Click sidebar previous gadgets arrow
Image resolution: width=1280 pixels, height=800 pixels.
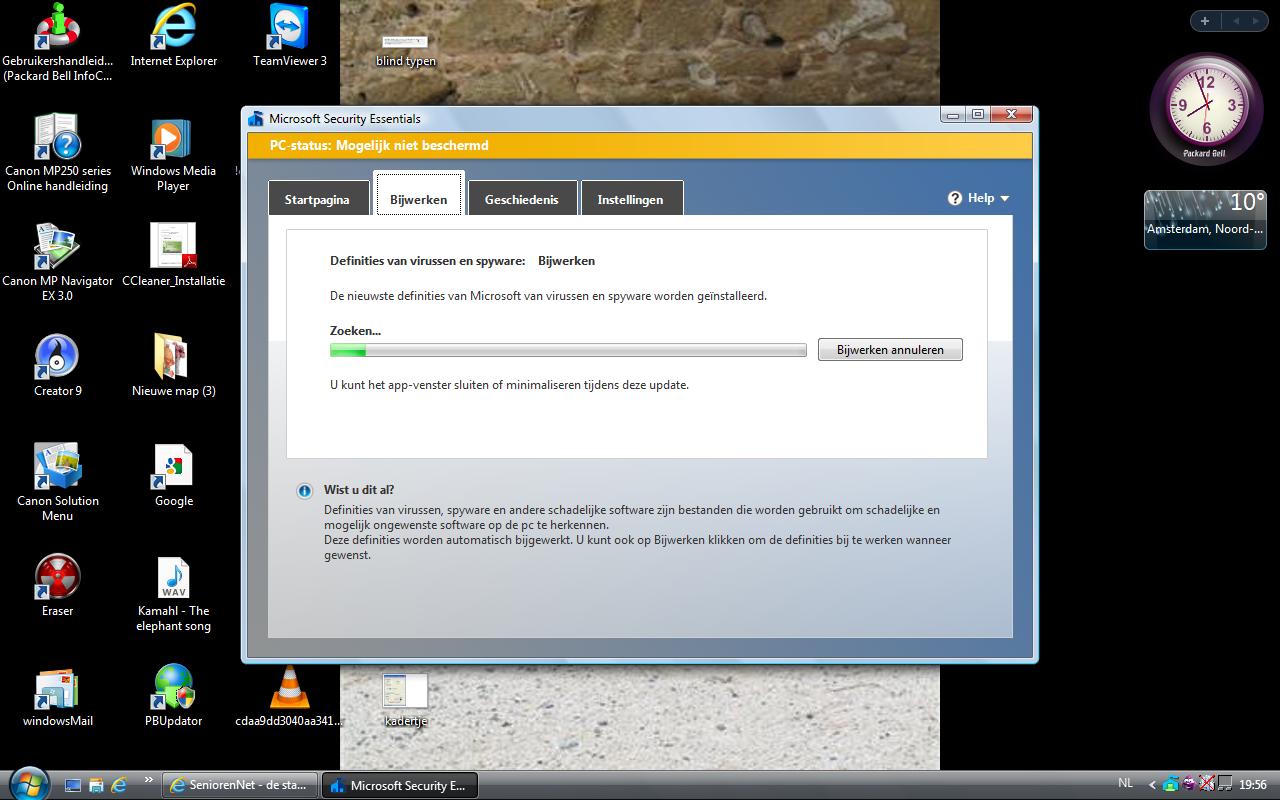1234,21
